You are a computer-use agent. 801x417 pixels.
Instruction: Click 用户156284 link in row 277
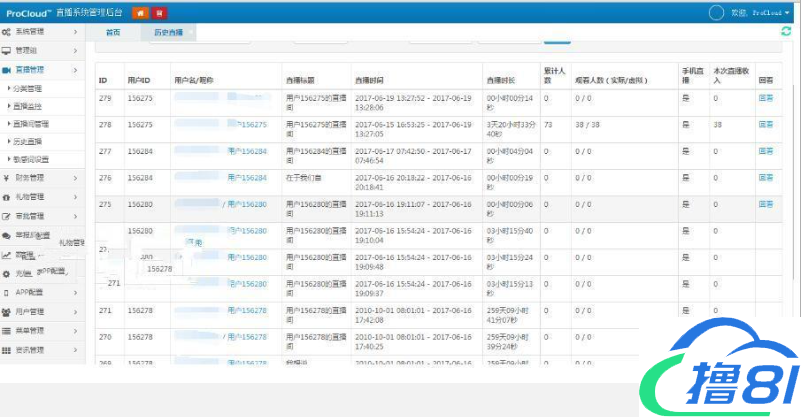click(x=248, y=151)
